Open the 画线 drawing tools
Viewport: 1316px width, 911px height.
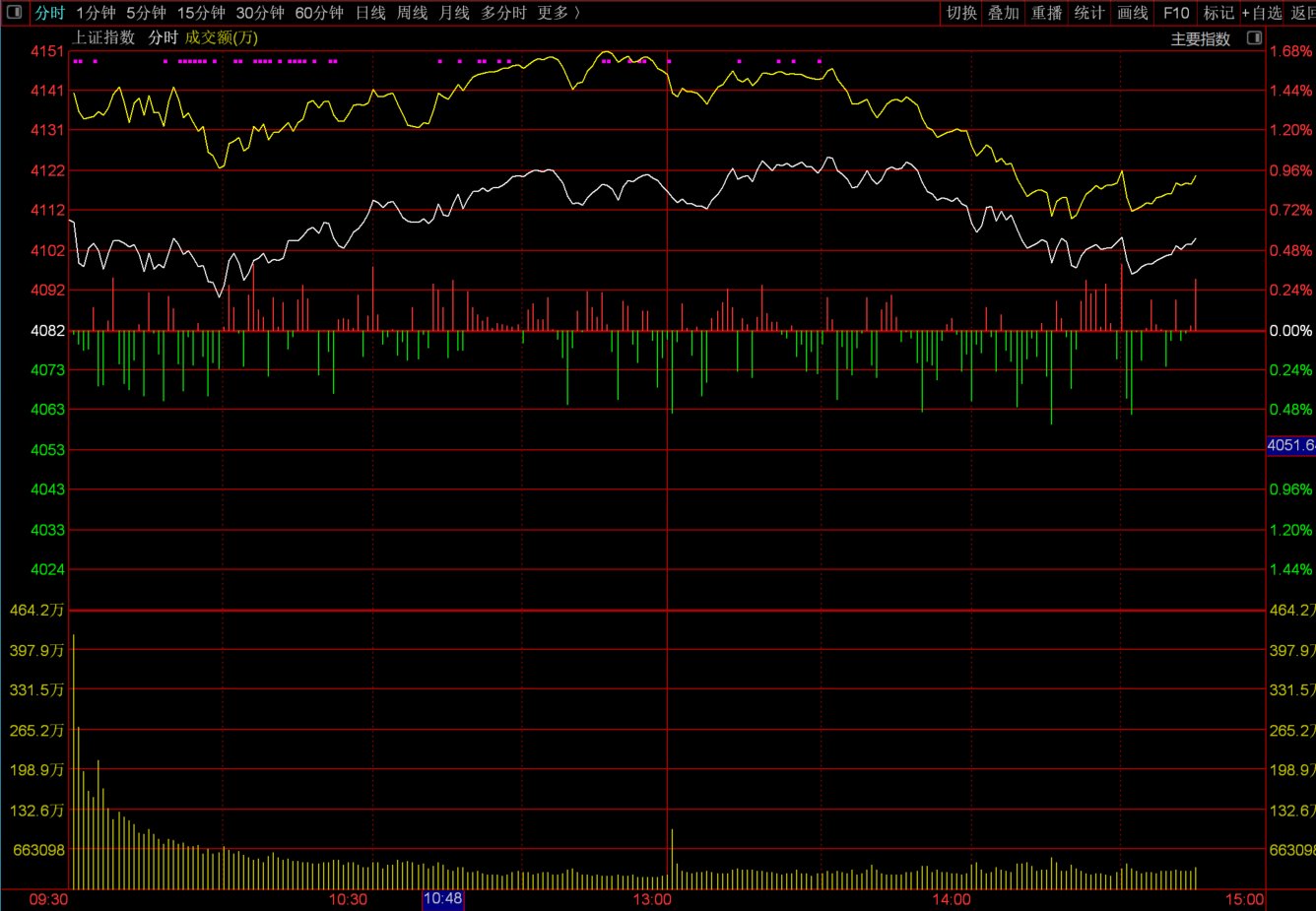click(x=1133, y=13)
